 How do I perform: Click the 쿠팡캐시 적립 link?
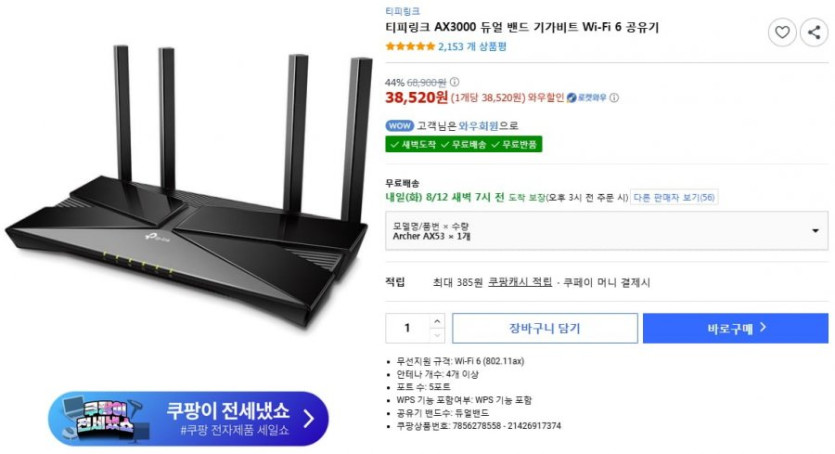(520, 282)
